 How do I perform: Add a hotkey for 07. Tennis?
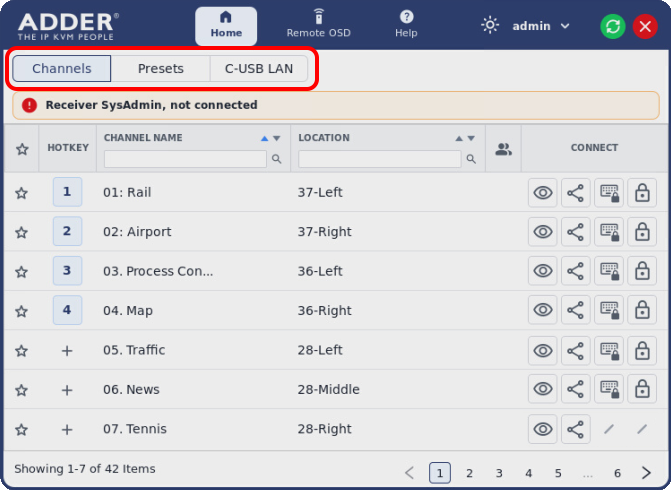pos(67,430)
